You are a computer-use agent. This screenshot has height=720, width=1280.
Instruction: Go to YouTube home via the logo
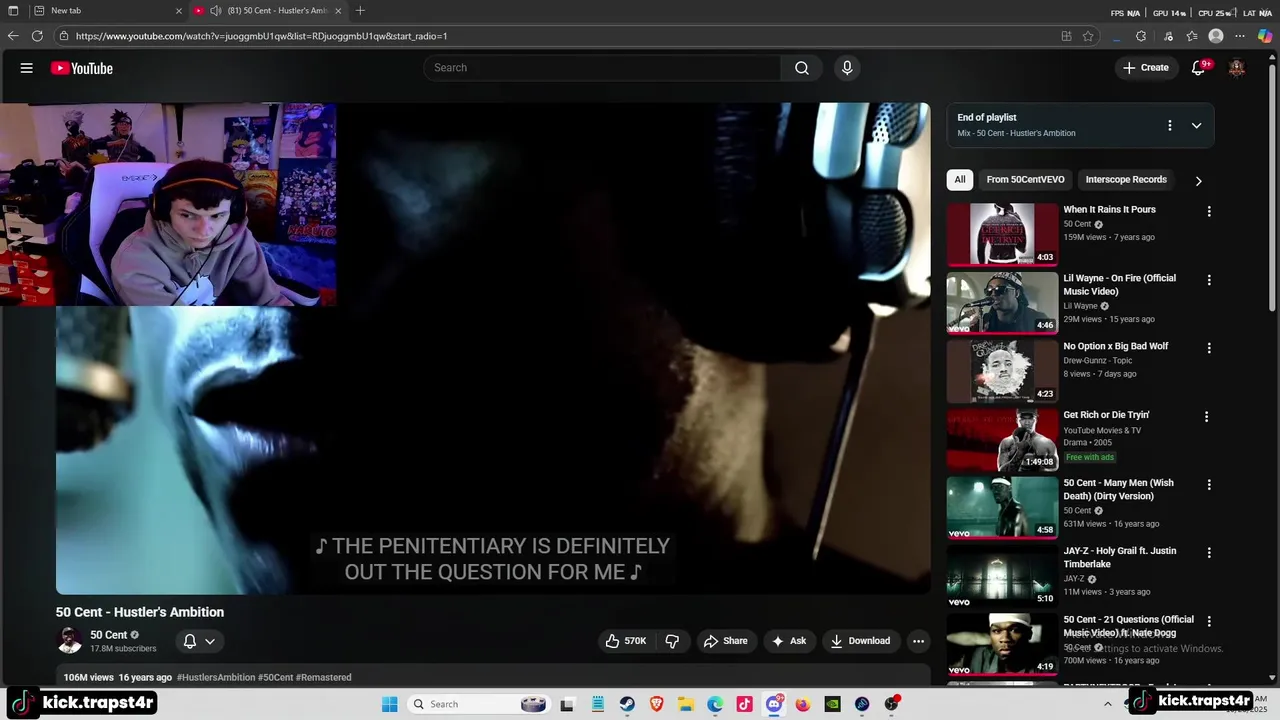pyautogui.click(x=82, y=68)
